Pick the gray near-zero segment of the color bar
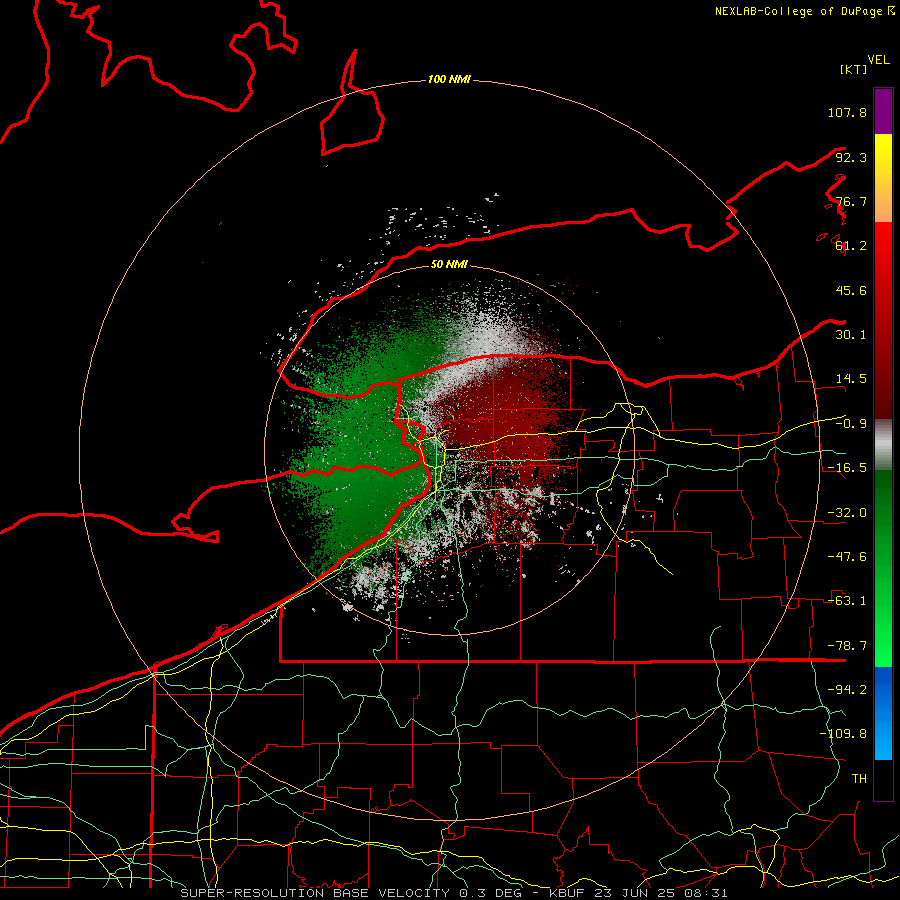This screenshot has width=900, height=900. pos(883,444)
